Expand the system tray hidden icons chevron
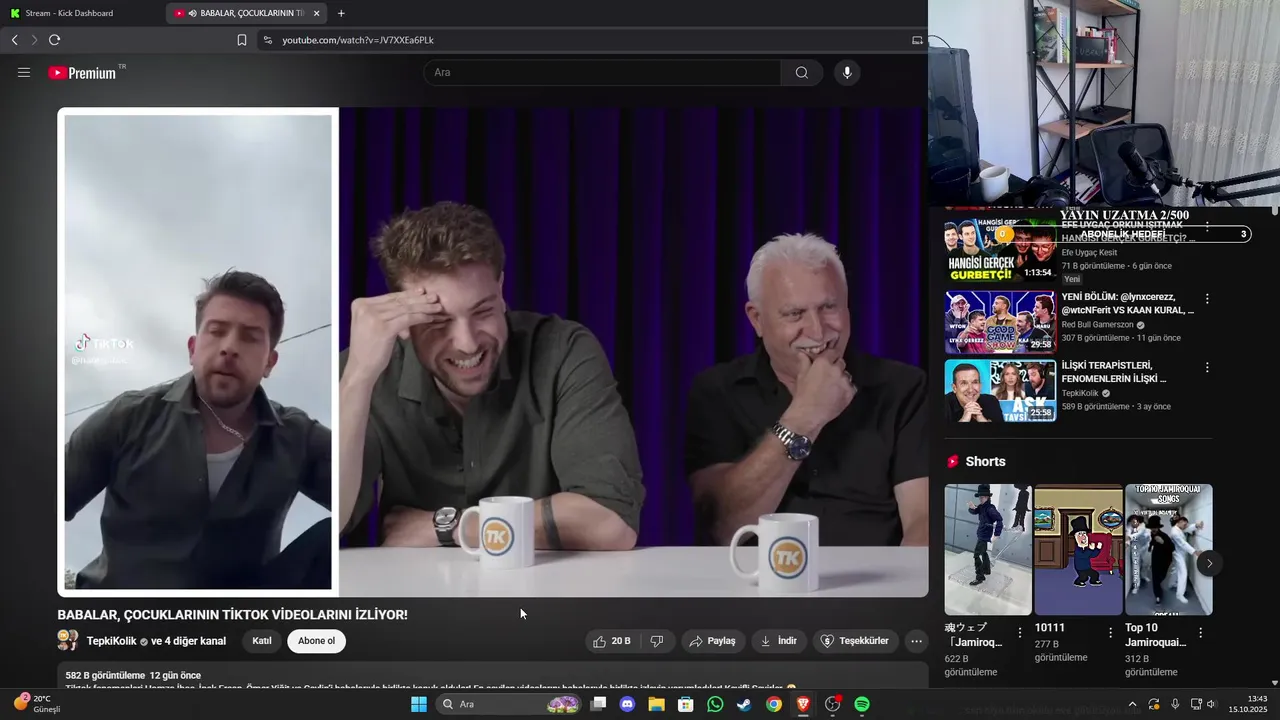1280x720 pixels. 1132,704
